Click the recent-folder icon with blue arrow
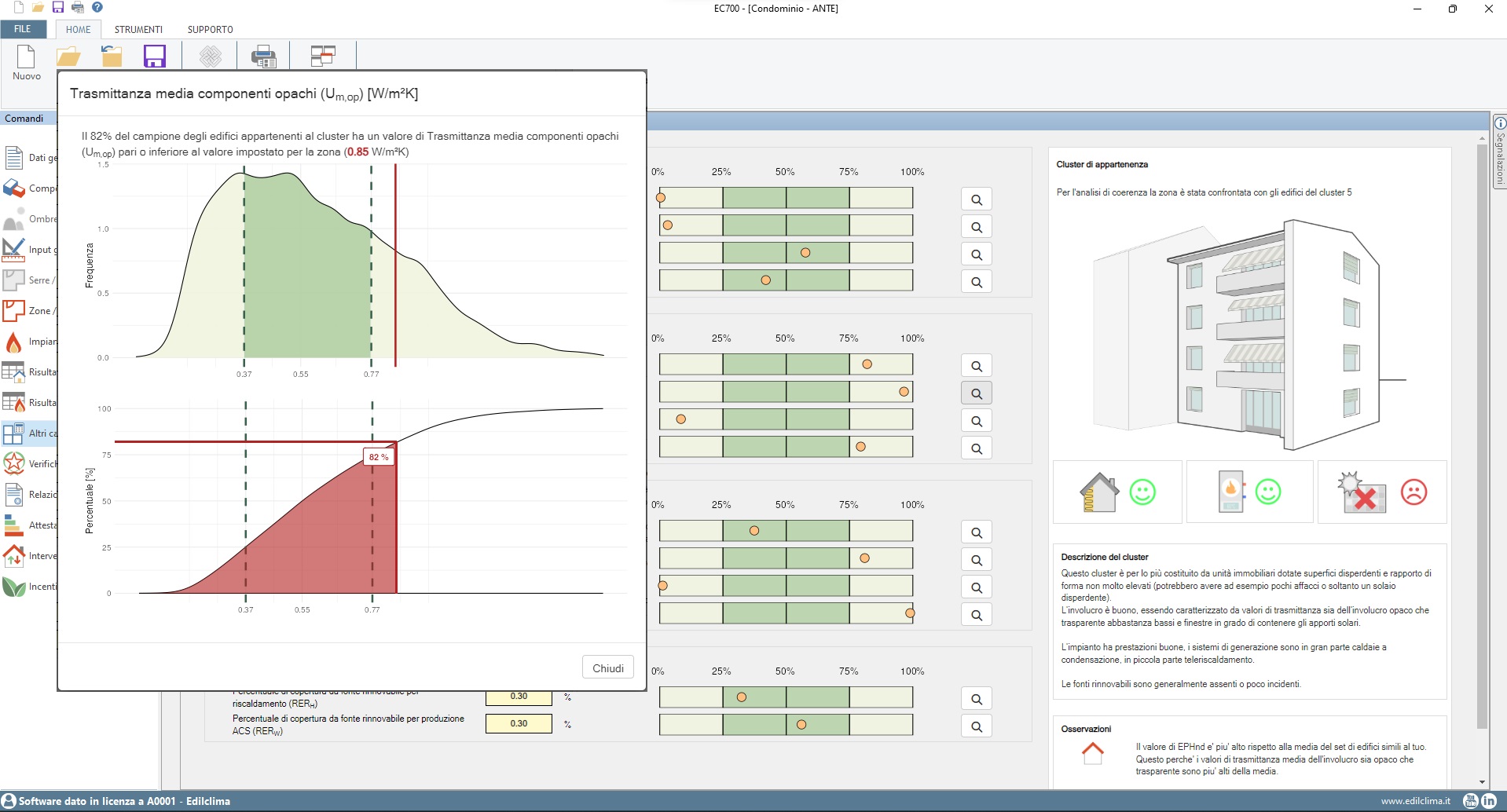 click(112, 56)
